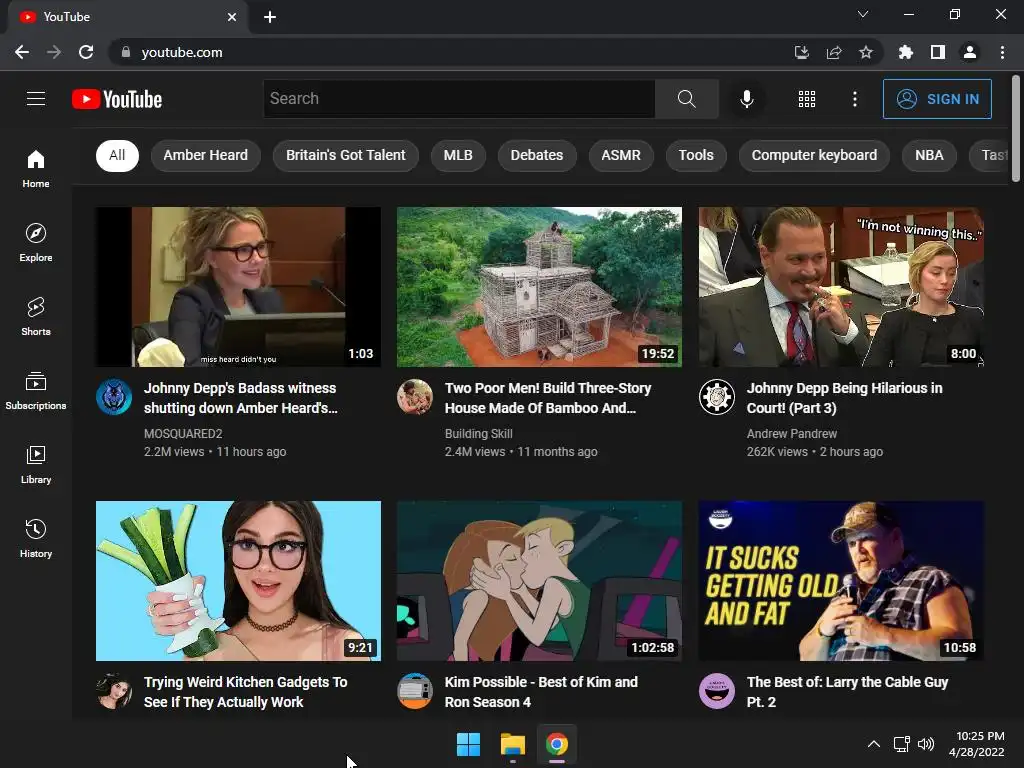
Task: Open Johnny Depp's Badass witness video title
Action: click(240, 398)
